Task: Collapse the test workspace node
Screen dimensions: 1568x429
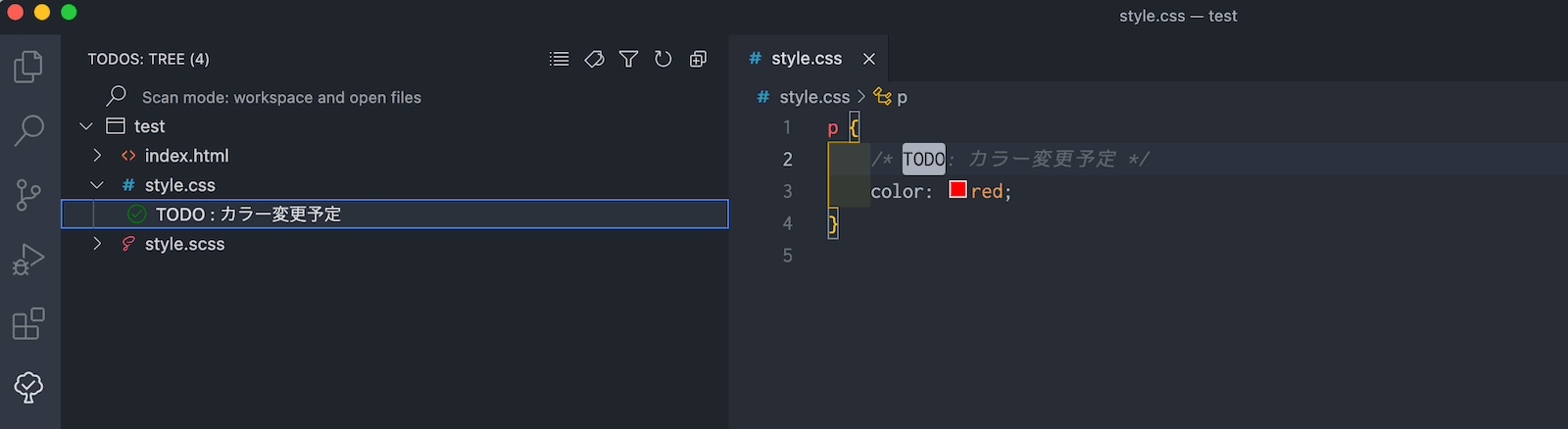Action: pos(86,126)
